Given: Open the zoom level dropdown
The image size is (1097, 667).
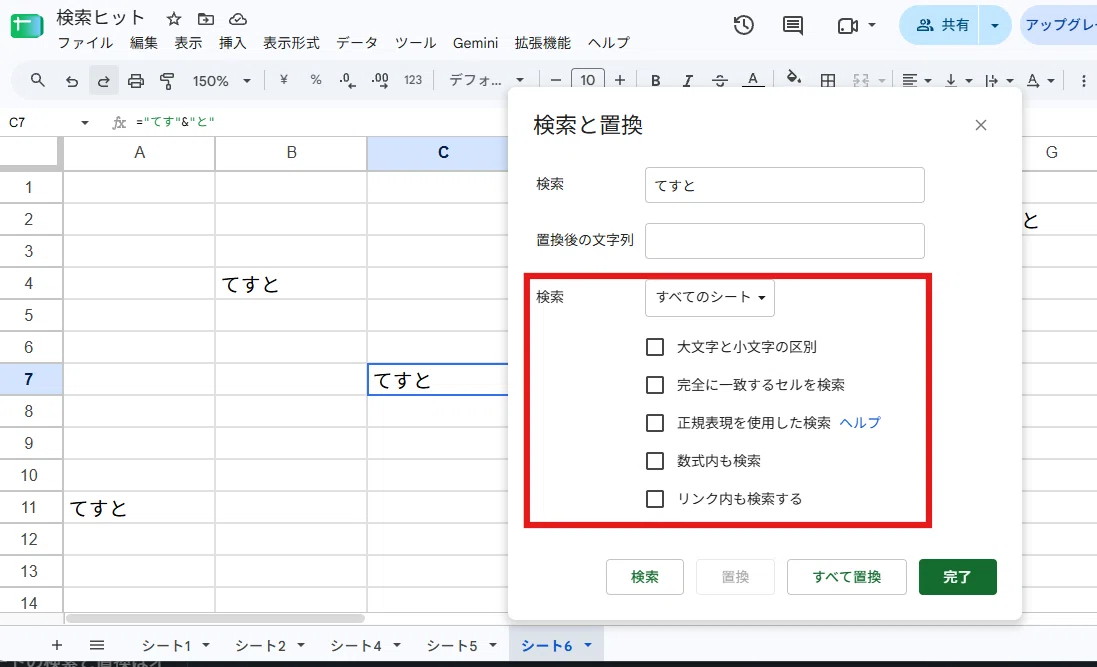Looking at the screenshot, I should point(222,81).
